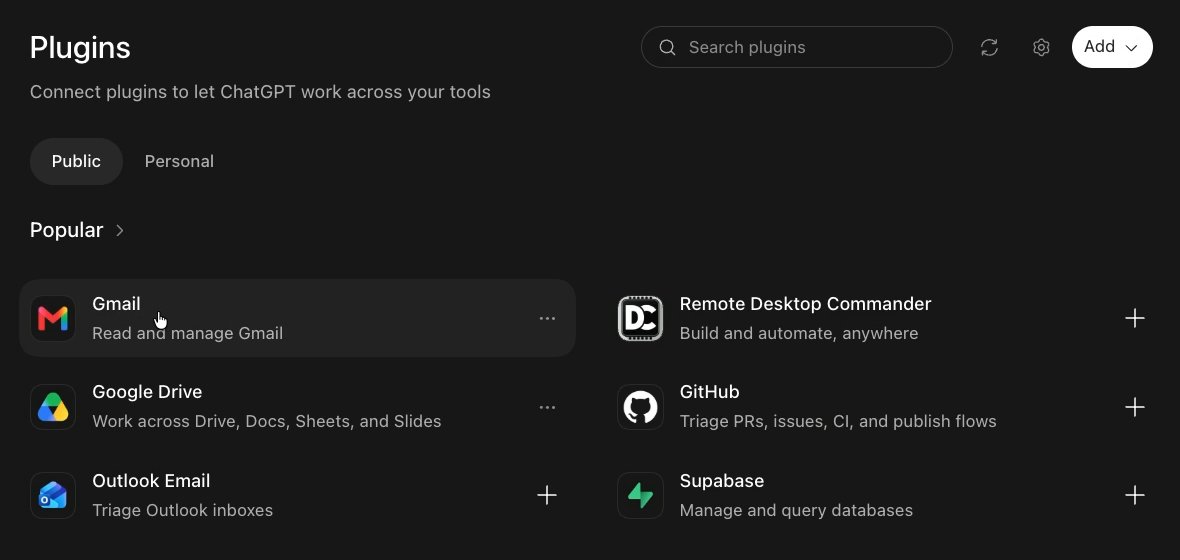Add the GitHub plugin
Image resolution: width=1180 pixels, height=560 pixels.
click(x=1135, y=407)
